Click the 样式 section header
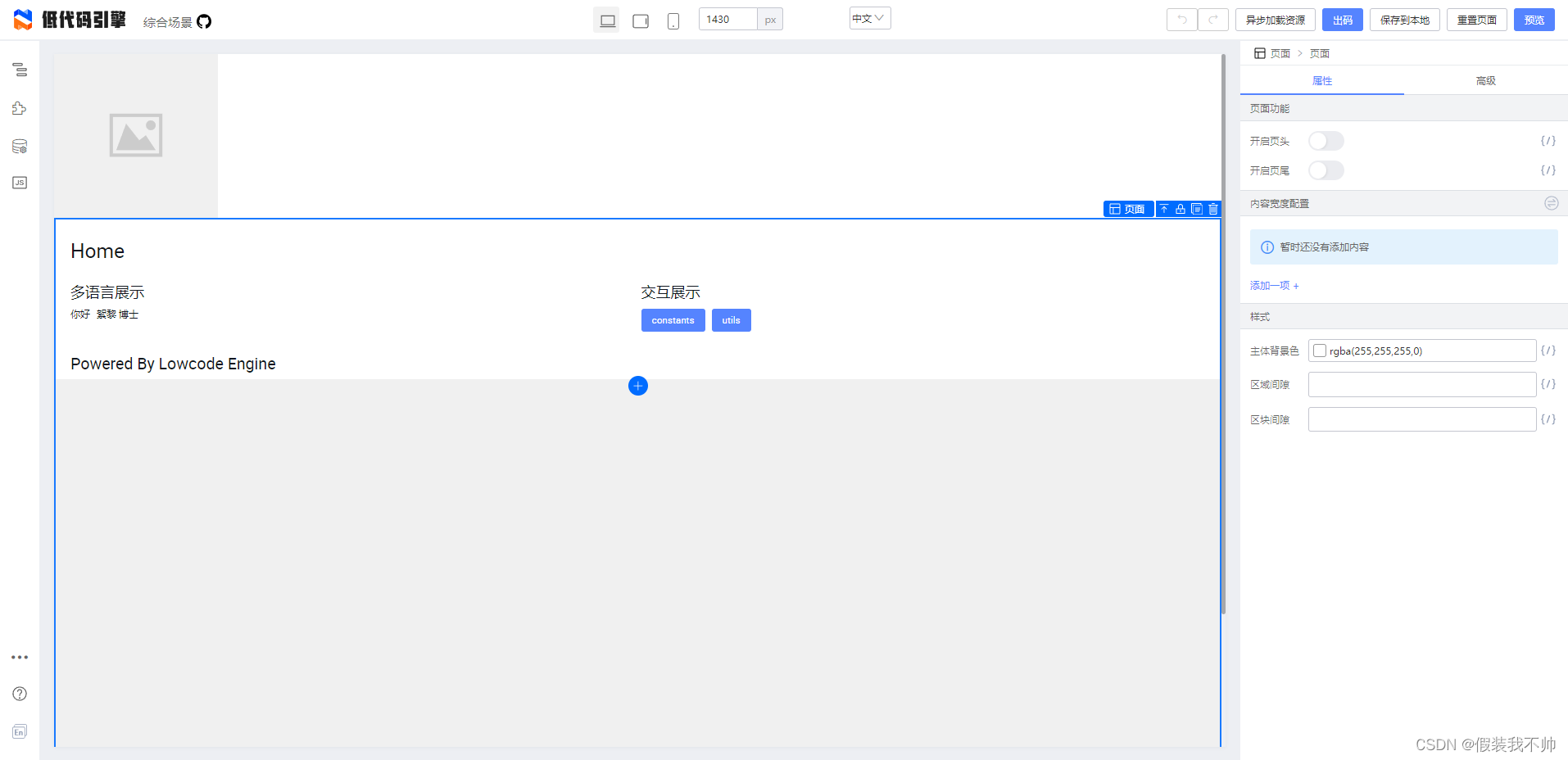This screenshot has width=1568, height=760. 1403,316
